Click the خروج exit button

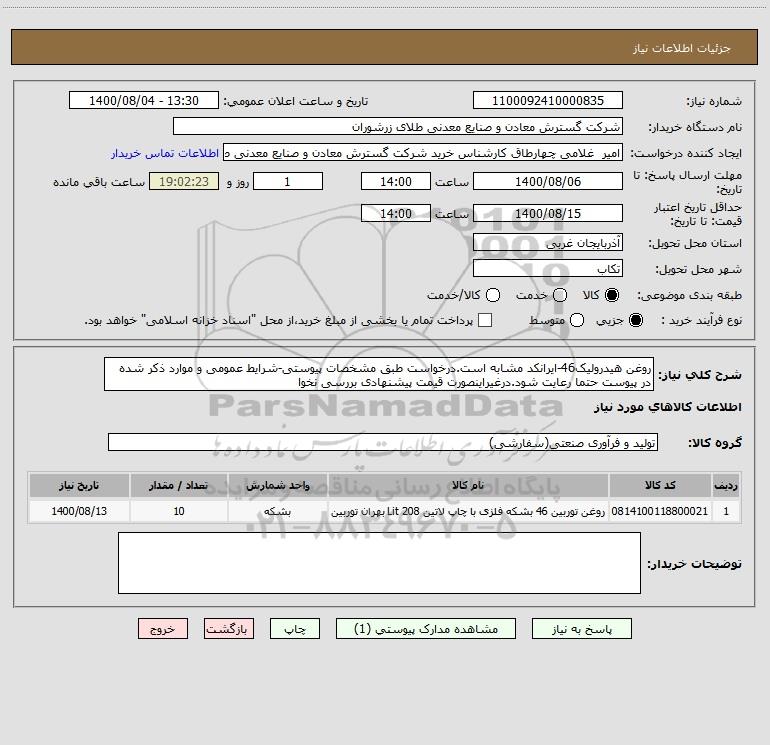[163, 629]
